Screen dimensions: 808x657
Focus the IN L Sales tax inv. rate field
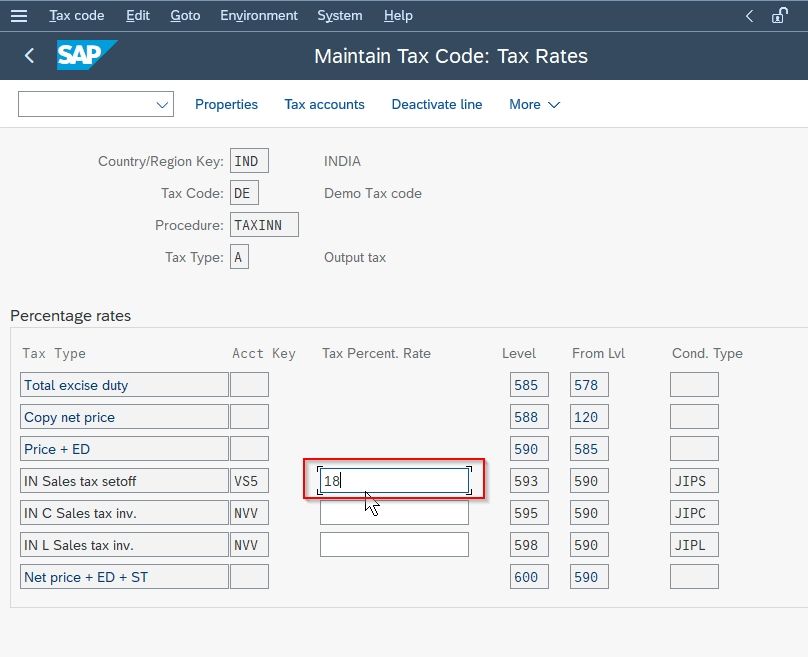pyautogui.click(x=394, y=545)
